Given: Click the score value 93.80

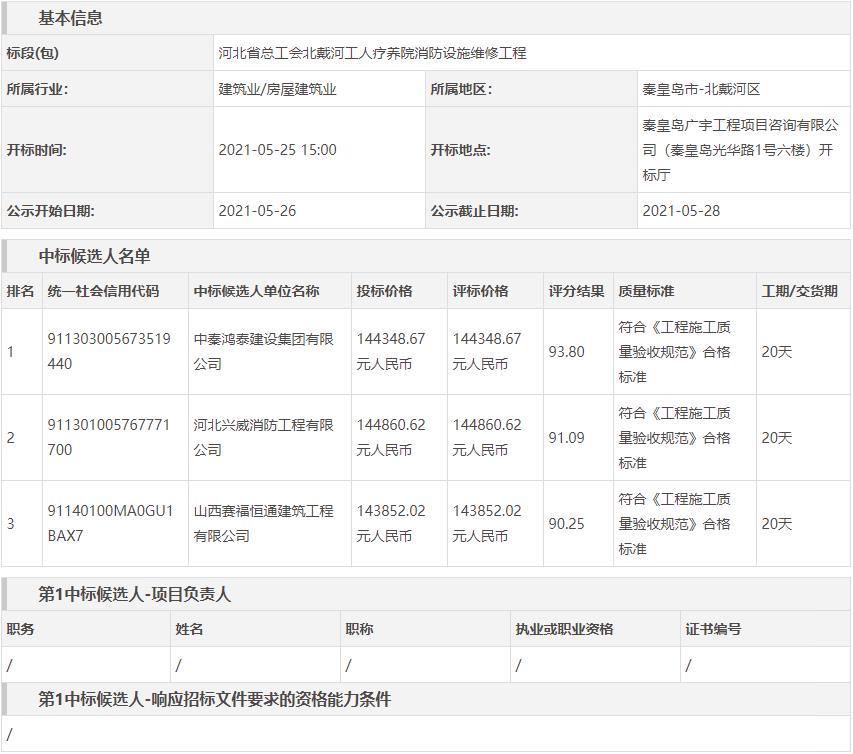Looking at the screenshot, I should point(567,352).
